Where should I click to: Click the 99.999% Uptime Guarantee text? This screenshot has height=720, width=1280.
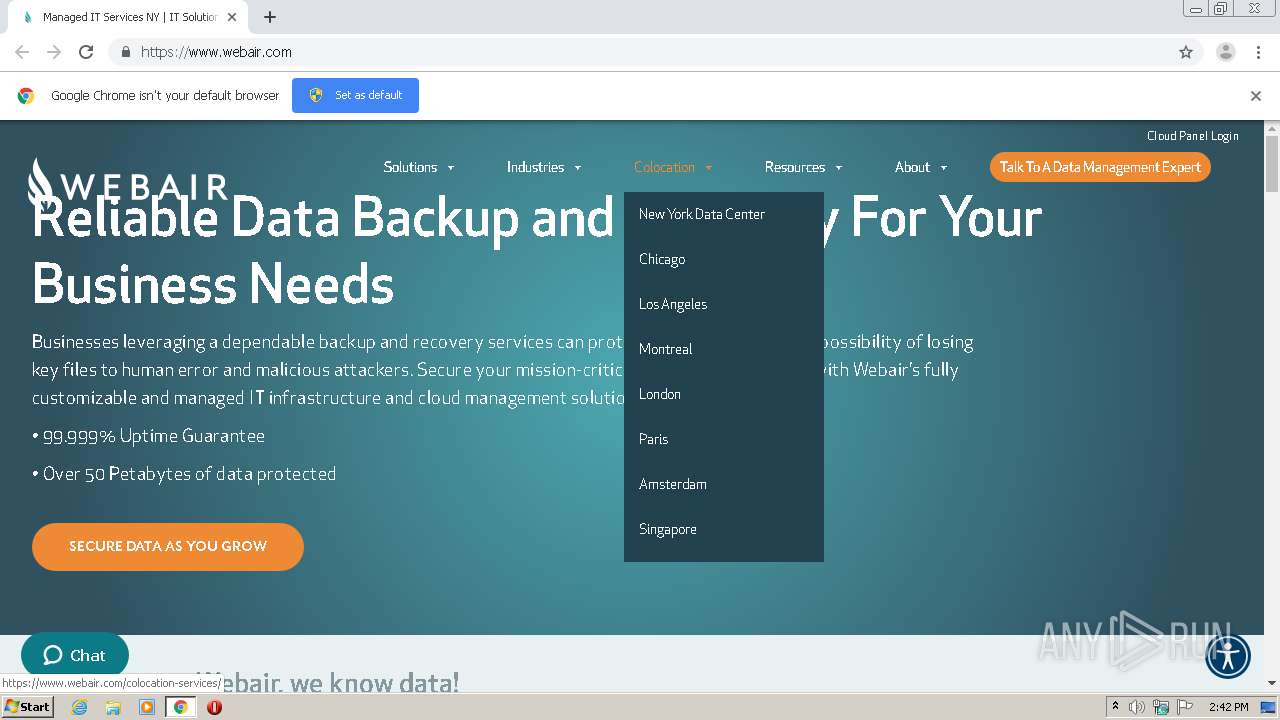(149, 436)
